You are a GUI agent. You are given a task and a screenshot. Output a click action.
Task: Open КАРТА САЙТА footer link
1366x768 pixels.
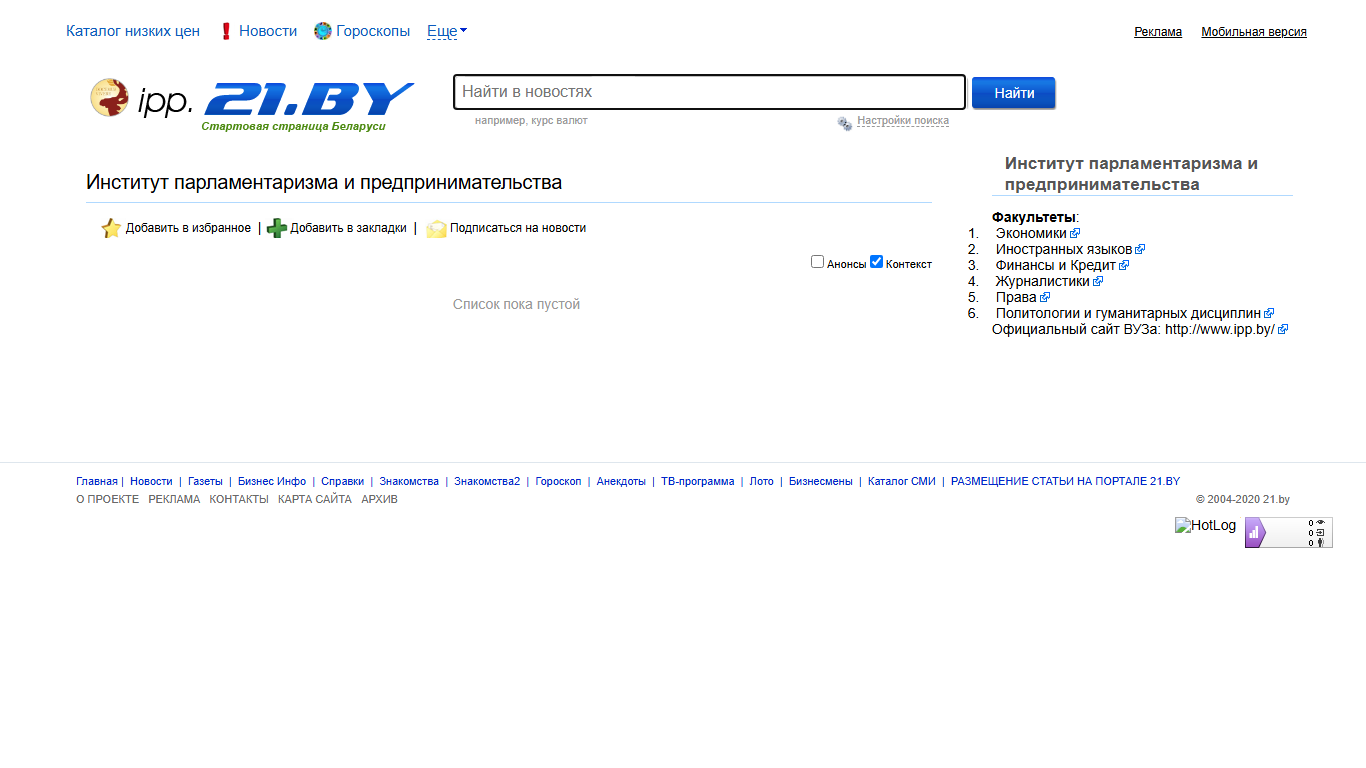(315, 499)
